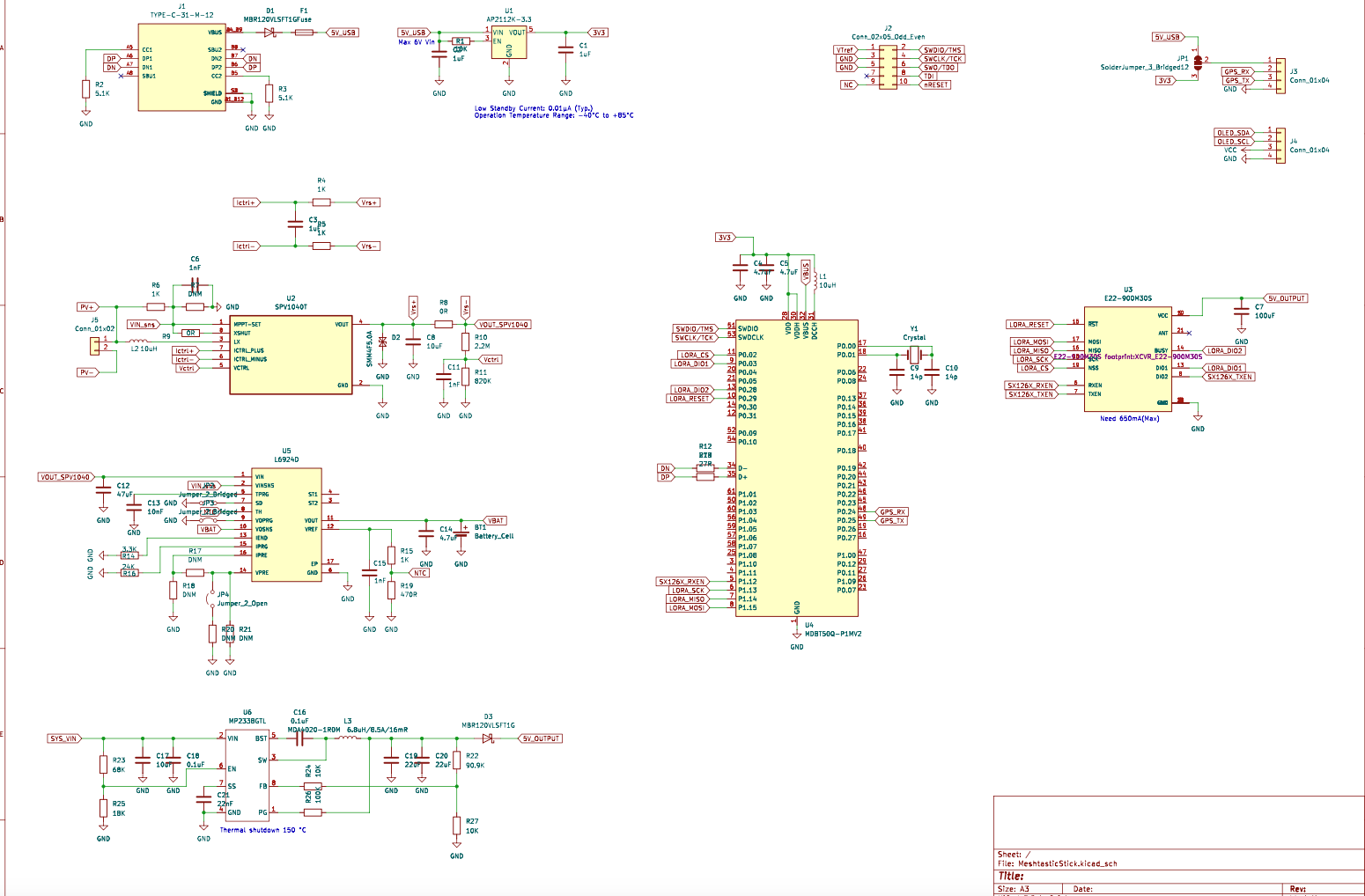Image resolution: width=1365 pixels, height=896 pixels.
Task: Click the Vctrl label beside R10 and R11
Action: (x=491, y=359)
